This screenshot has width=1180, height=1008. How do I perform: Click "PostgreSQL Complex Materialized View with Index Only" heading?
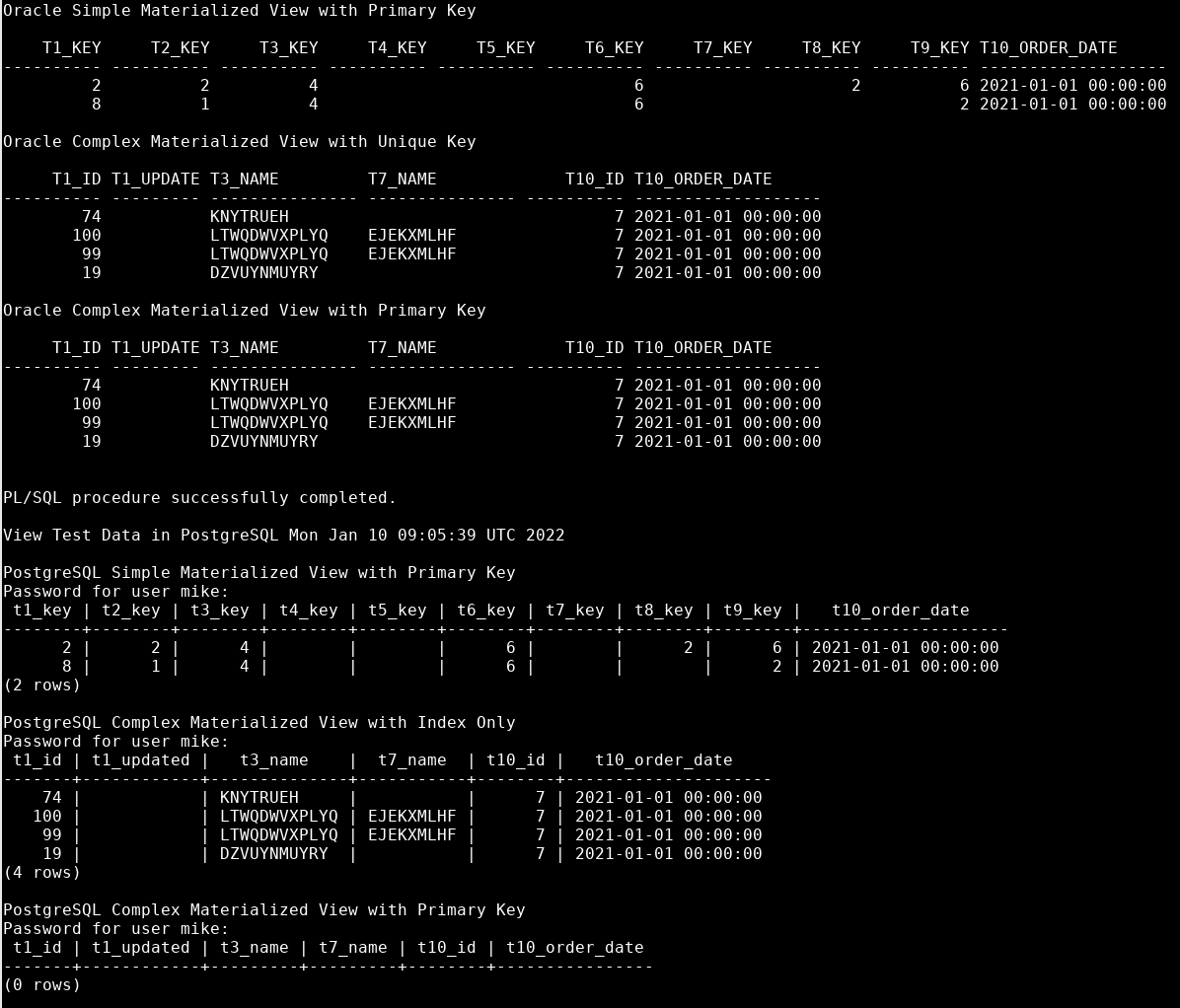[258, 723]
